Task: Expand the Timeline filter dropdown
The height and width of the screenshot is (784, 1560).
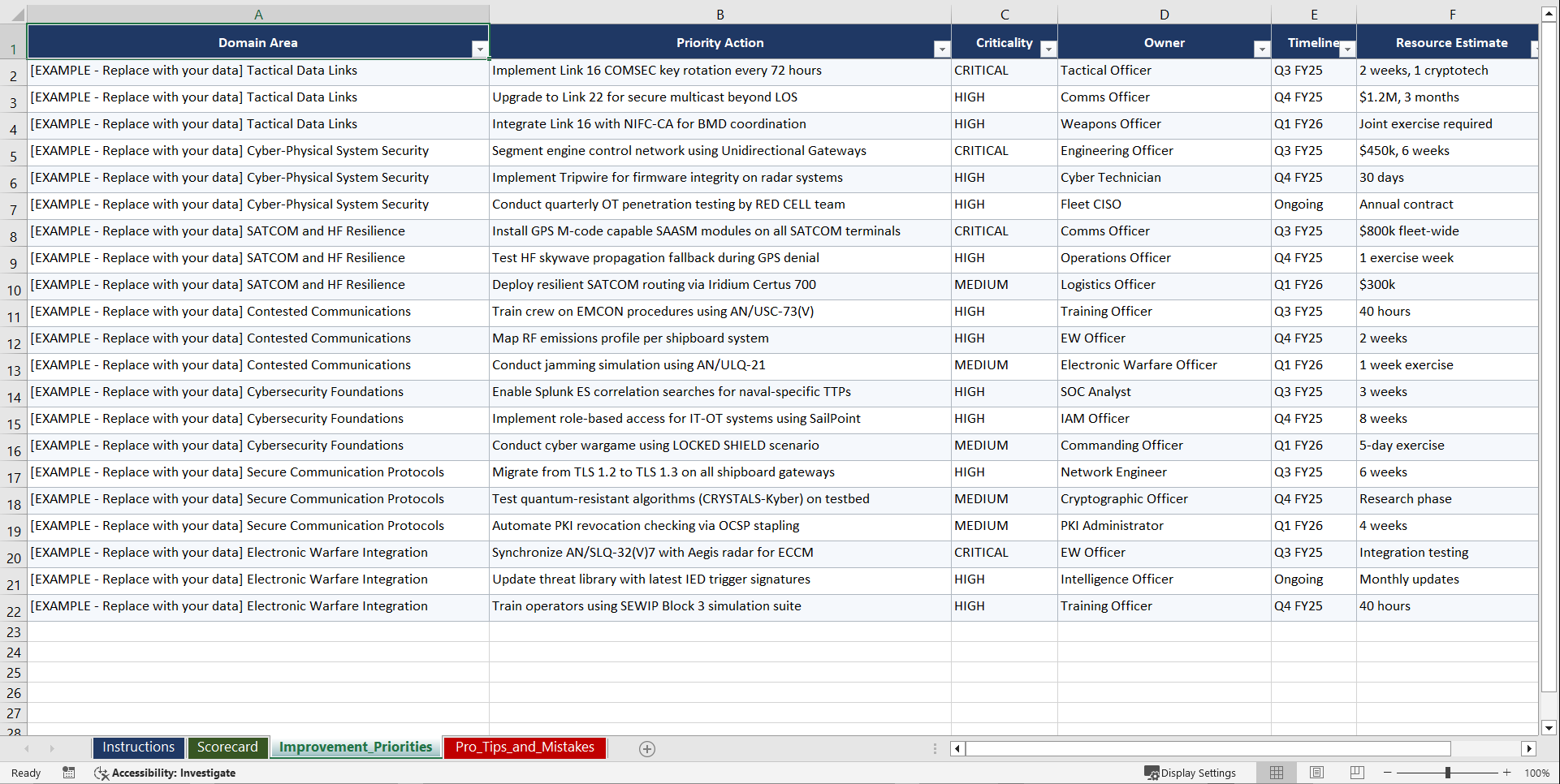Action: pos(1348,50)
